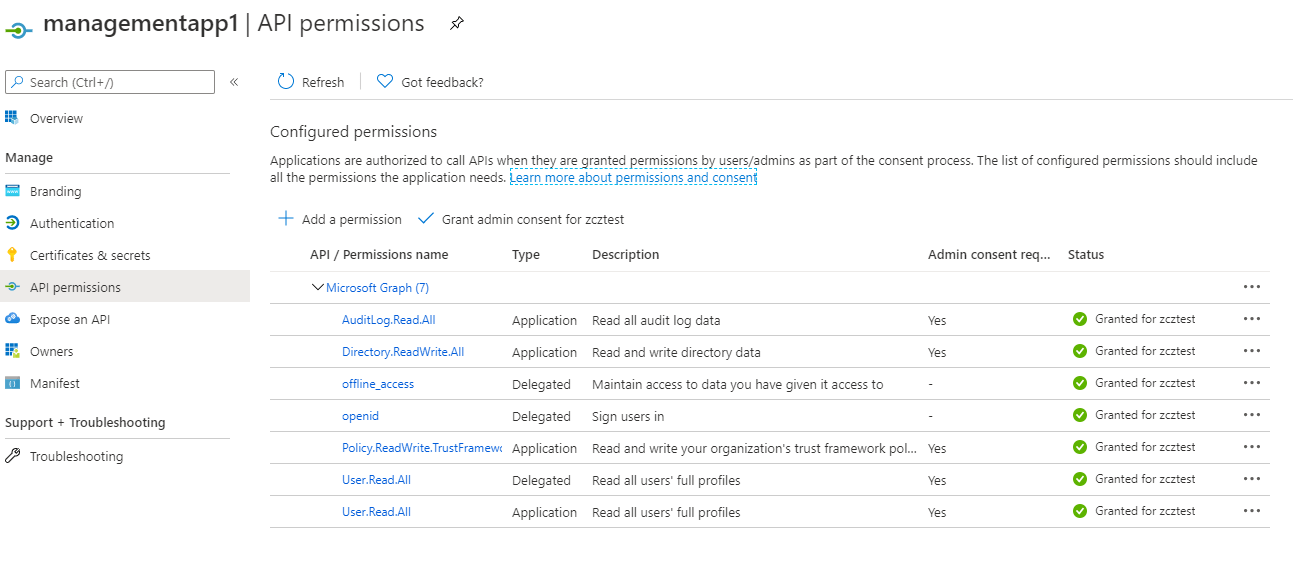Open Overview in the sidebar menu

[56, 118]
